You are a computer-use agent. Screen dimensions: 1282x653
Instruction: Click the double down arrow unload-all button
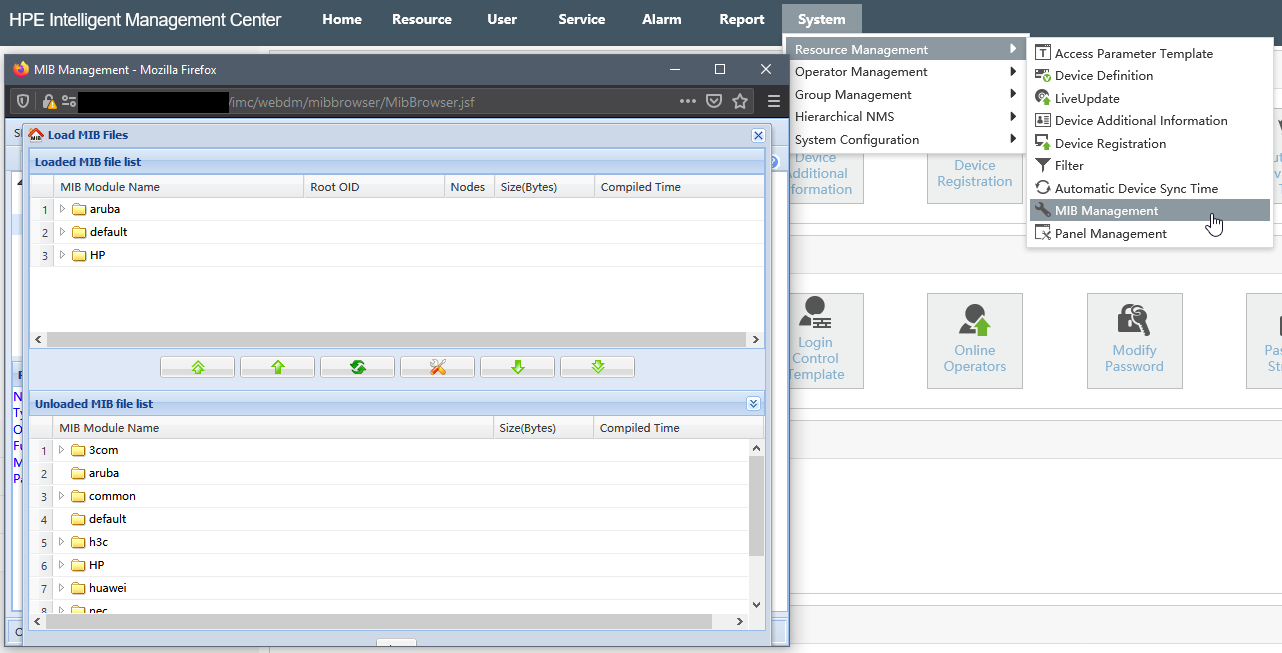597,367
